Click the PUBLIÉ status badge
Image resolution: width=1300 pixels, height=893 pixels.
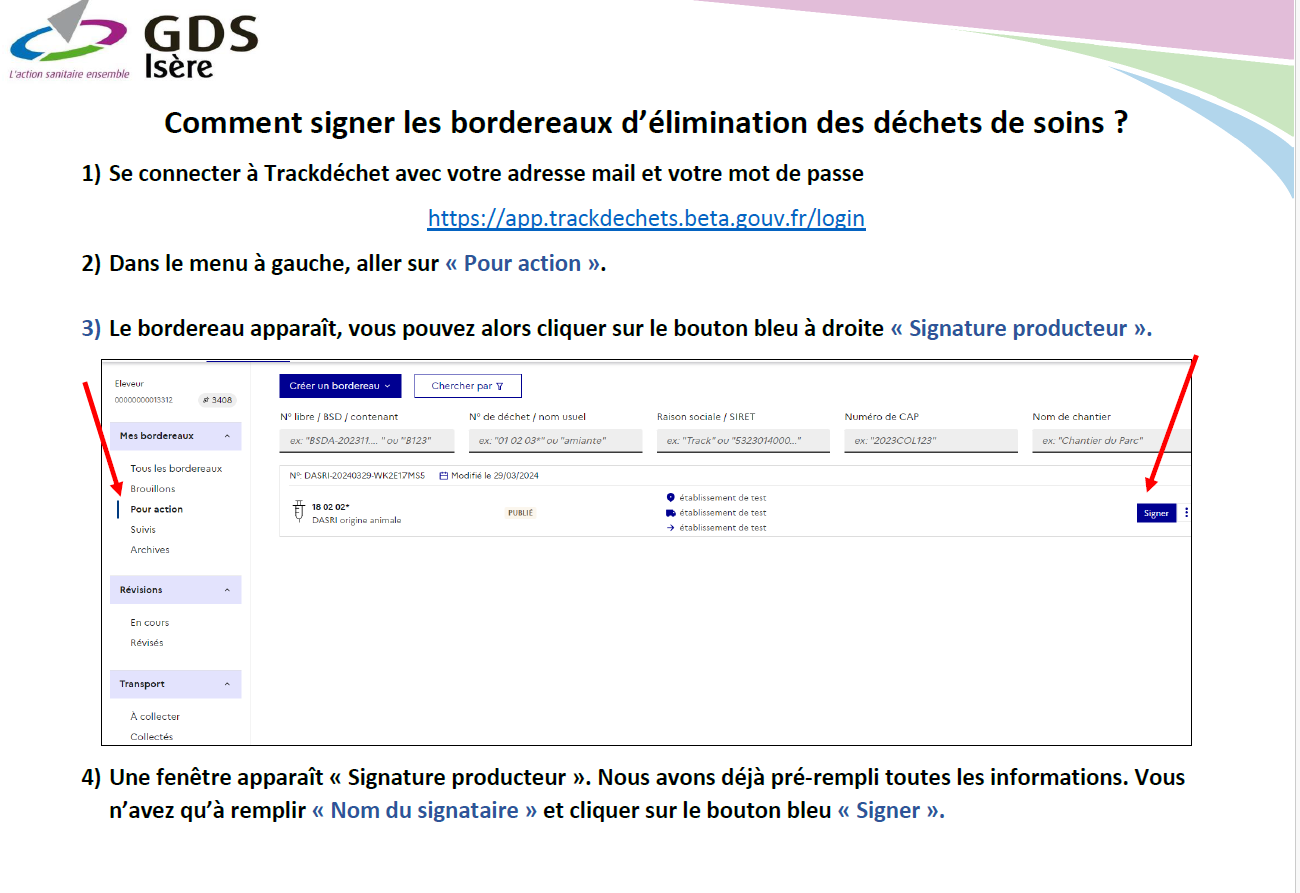pos(520,513)
